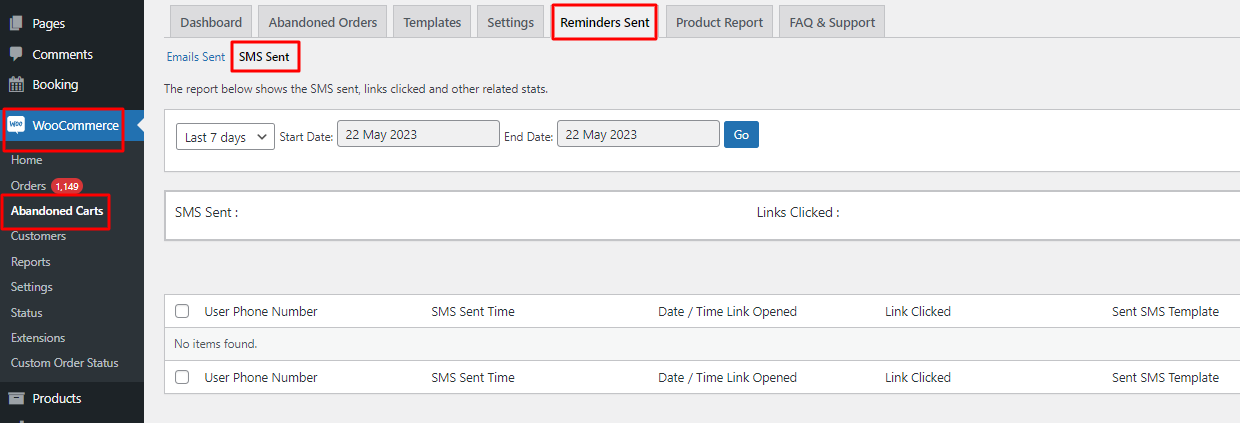Image resolution: width=1240 pixels, height=423 pixels.
Task: Tick select-all checkbox in table header
Action: click(x=182, y=311)
